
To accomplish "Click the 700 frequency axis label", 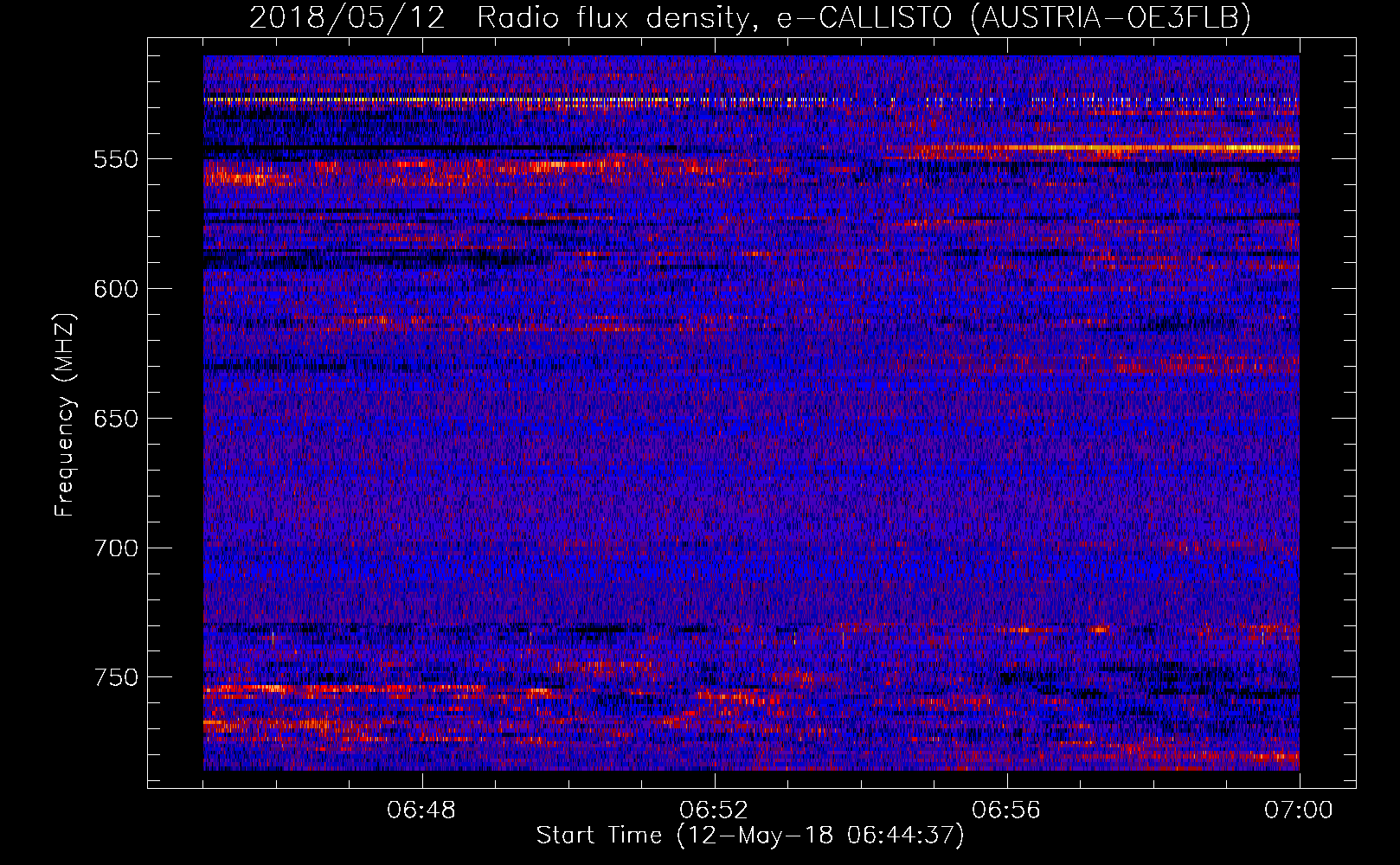I will tap(116, 548).
